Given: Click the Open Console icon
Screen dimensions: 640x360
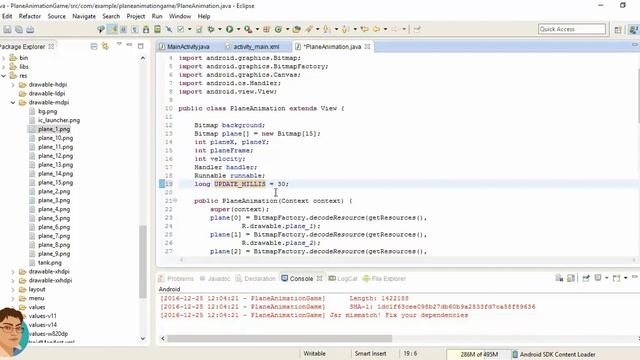Looking at the screenshot, I should coord(617,278).
